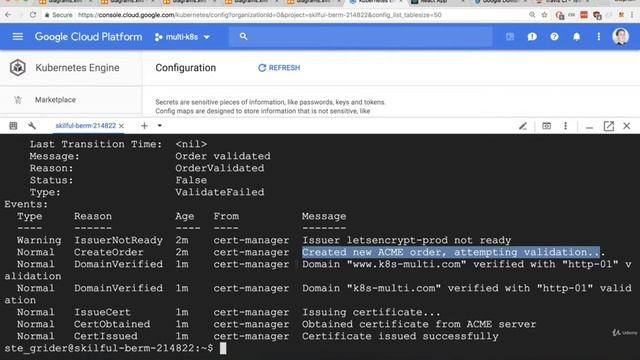Click the 'Warning' event type text

tap(39, 240)
